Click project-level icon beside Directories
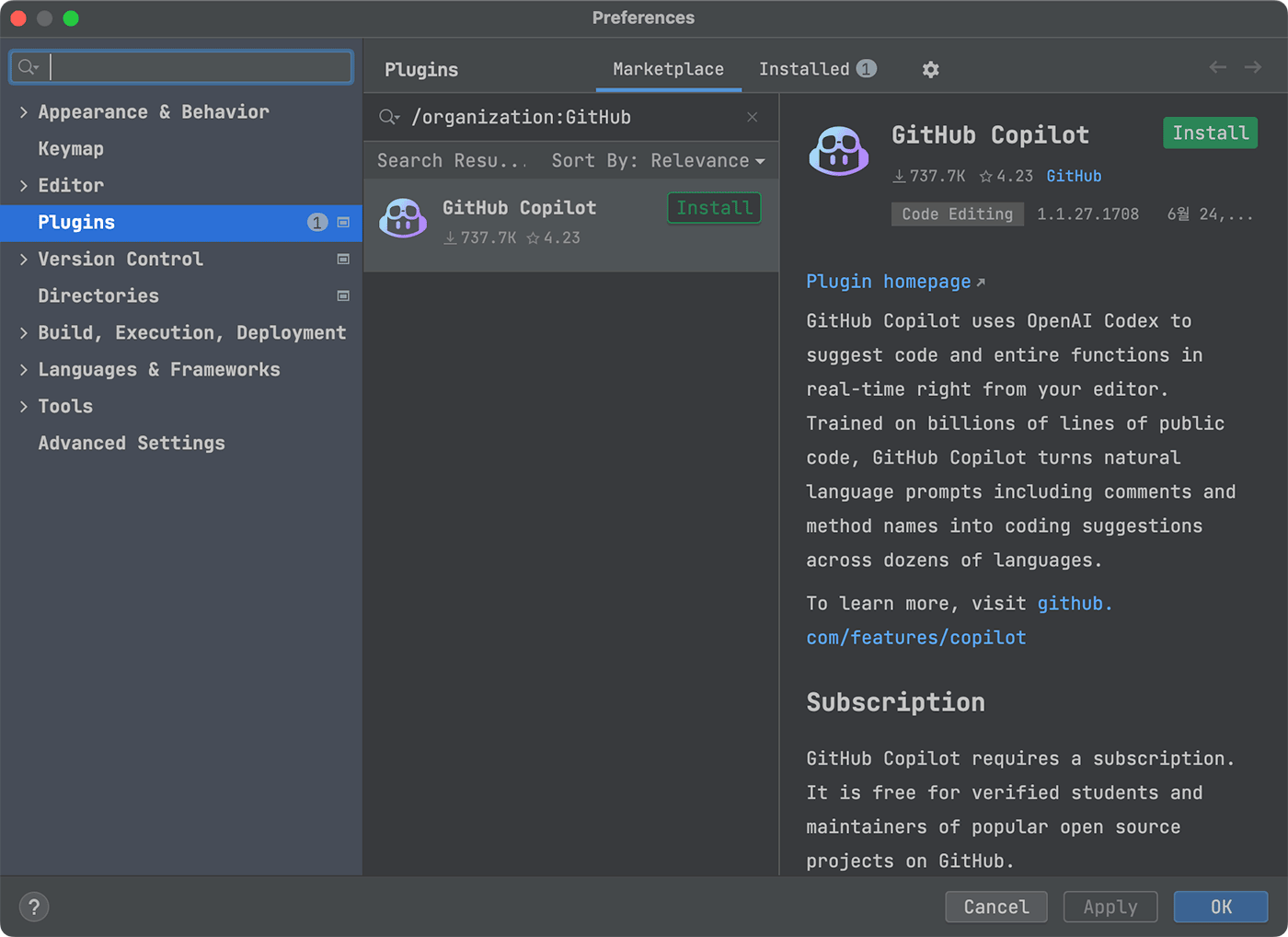The image size is (1288, 937). pyautogui.click(x=343, y=295)
